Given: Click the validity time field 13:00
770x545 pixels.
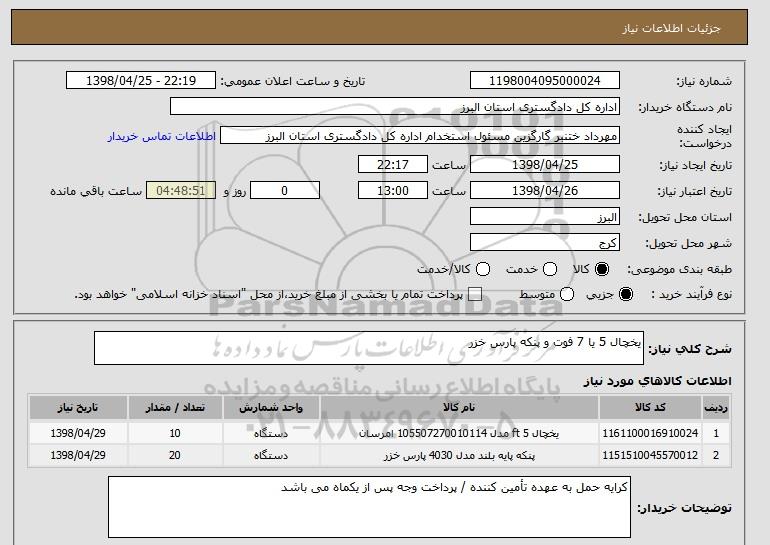Looking at the screenshot, I should coord(393,191).
